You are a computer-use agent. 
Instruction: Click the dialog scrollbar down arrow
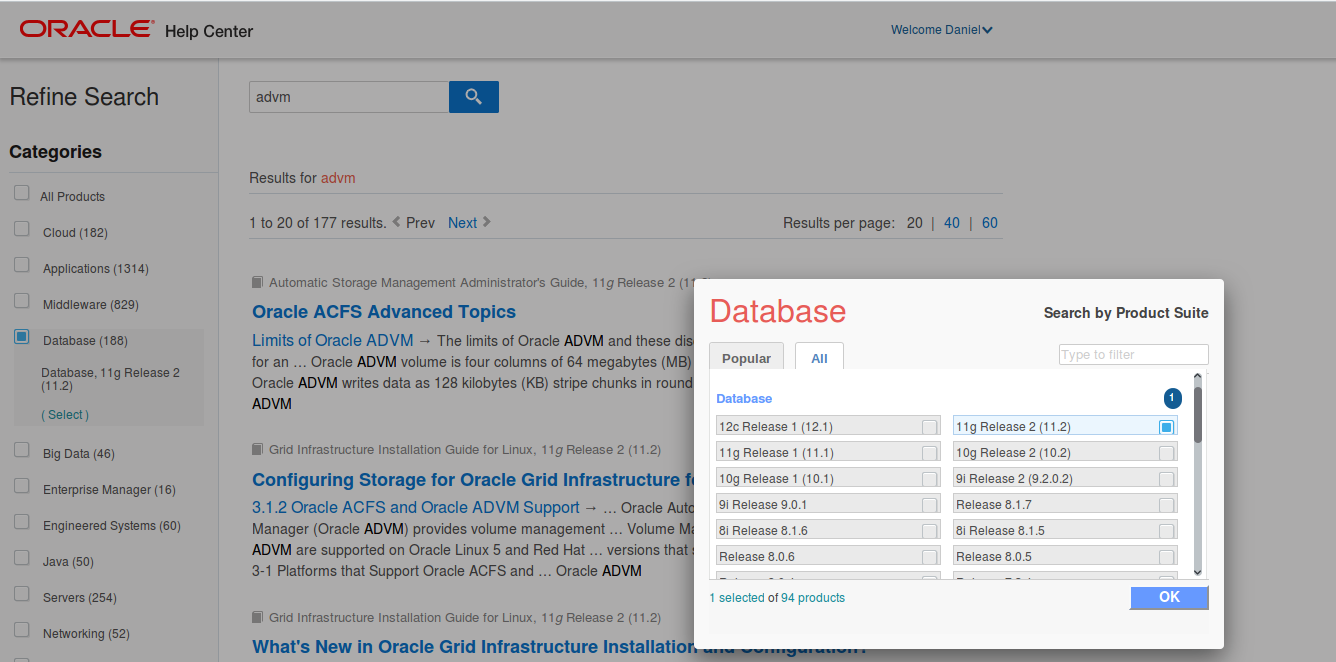click(1197, 572)
